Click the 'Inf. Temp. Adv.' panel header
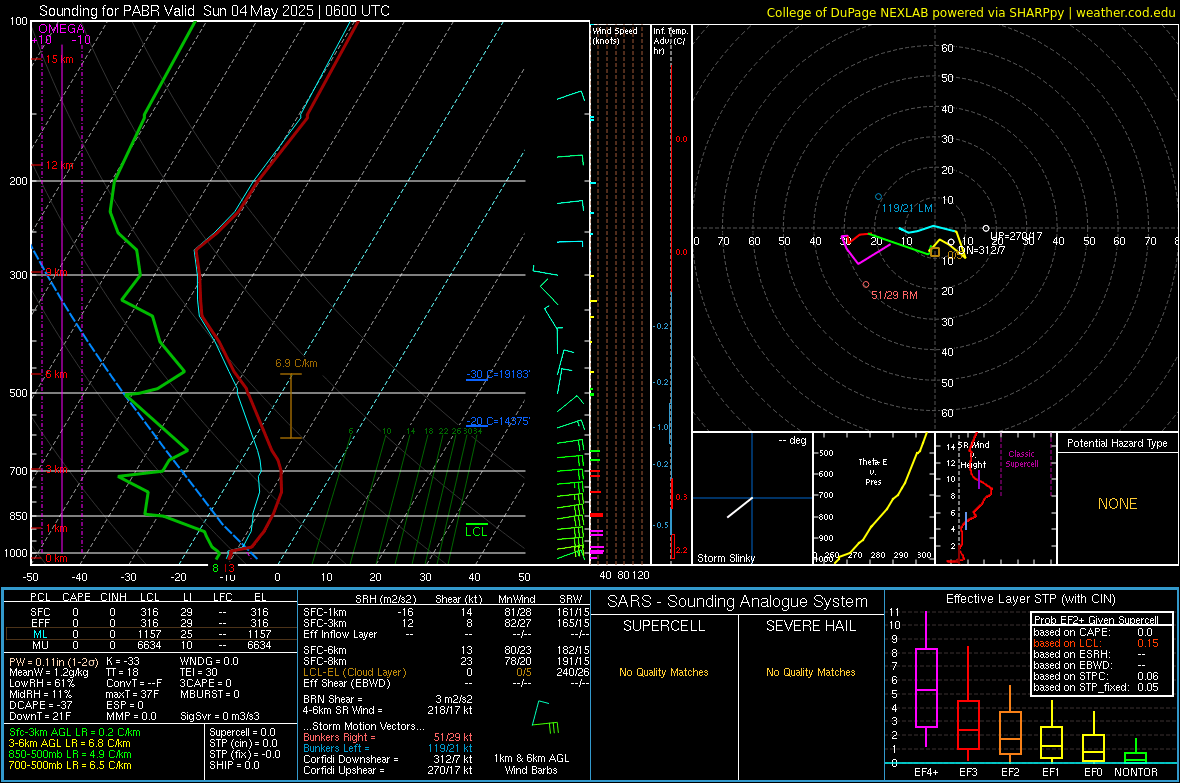Image resolution: width=1180 pixels, height=783 pixels. [670, 41]
